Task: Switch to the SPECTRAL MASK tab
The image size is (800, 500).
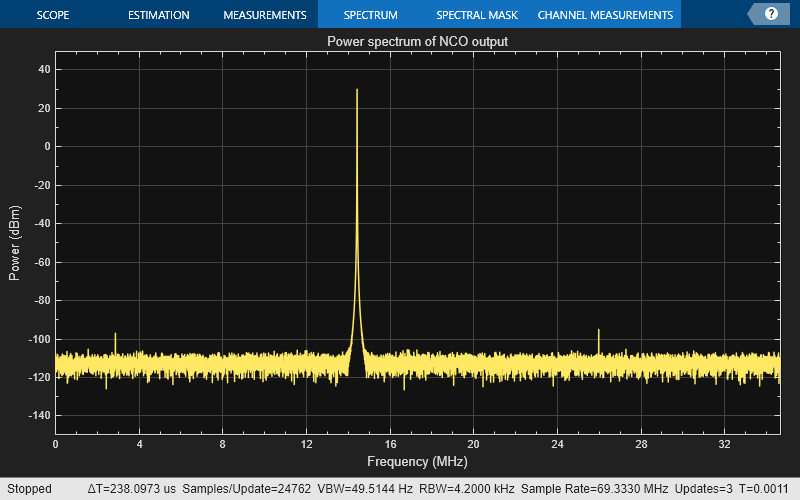Action: [477, 15]
